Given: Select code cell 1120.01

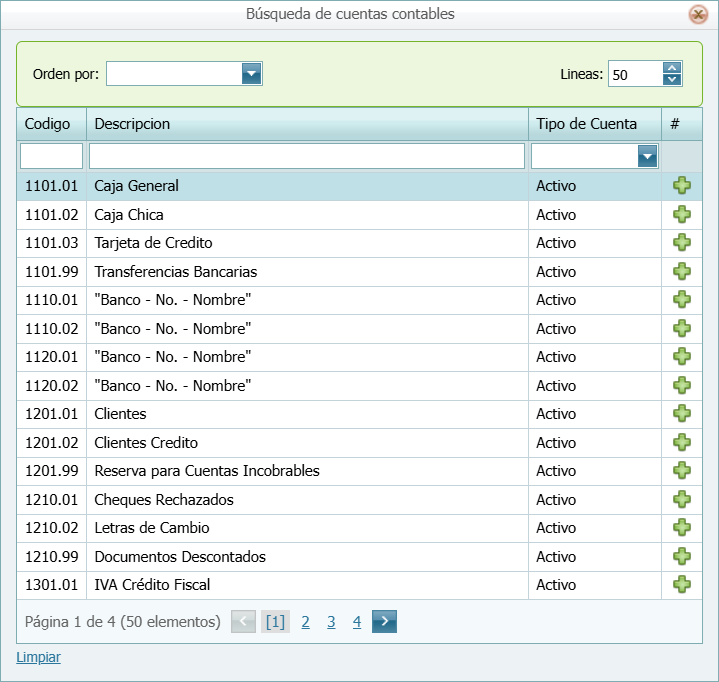Looking at the screenshot, I should click(x=51, y=357).
